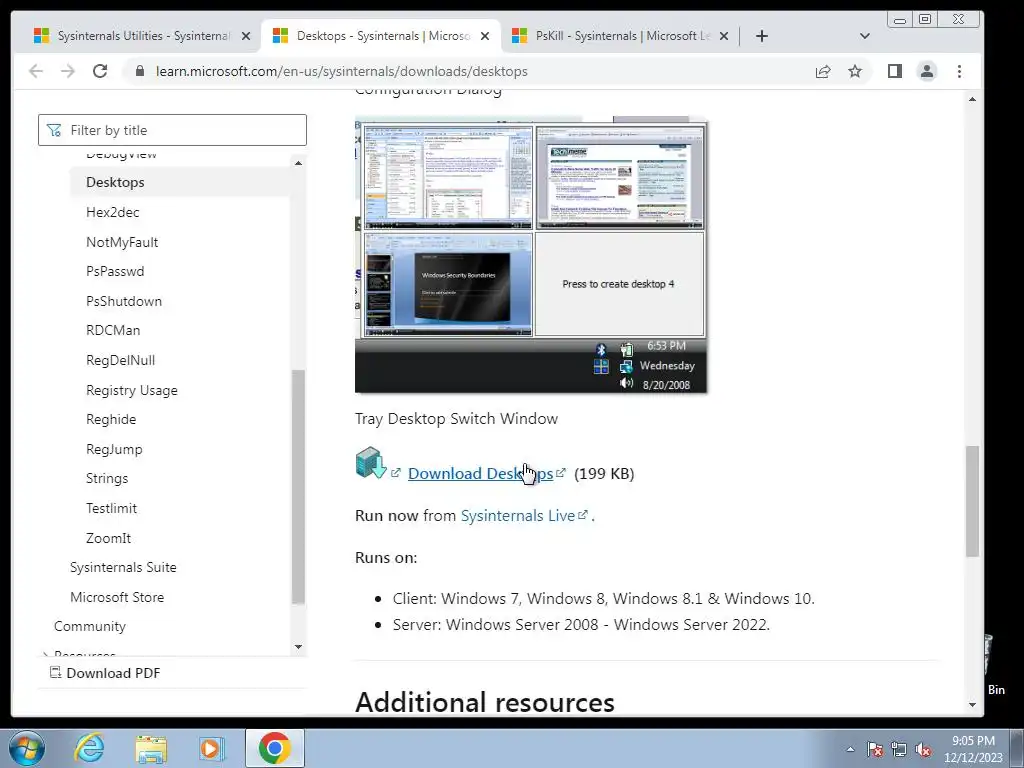
Task: Switch to the Desktops tab
Action: point(381,36)
